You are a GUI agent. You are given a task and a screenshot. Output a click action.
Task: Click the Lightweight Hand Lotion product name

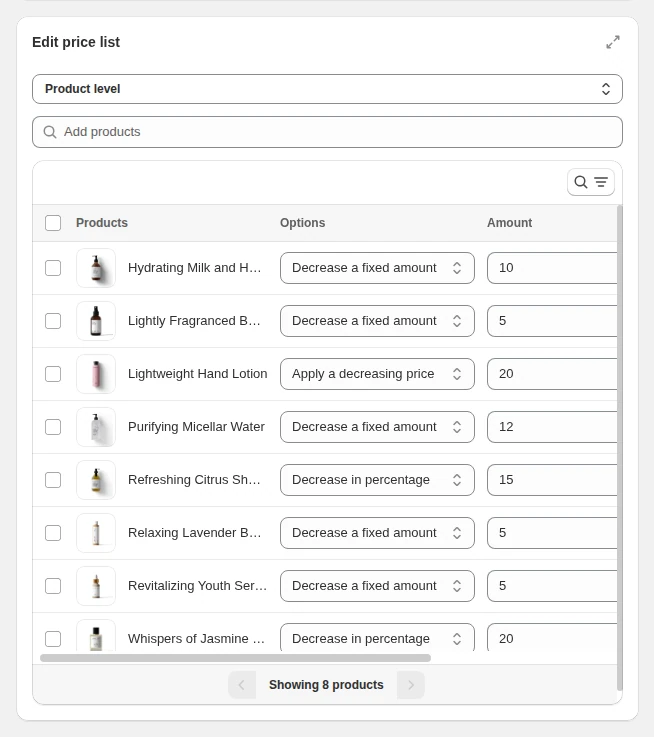click(197, 374)
